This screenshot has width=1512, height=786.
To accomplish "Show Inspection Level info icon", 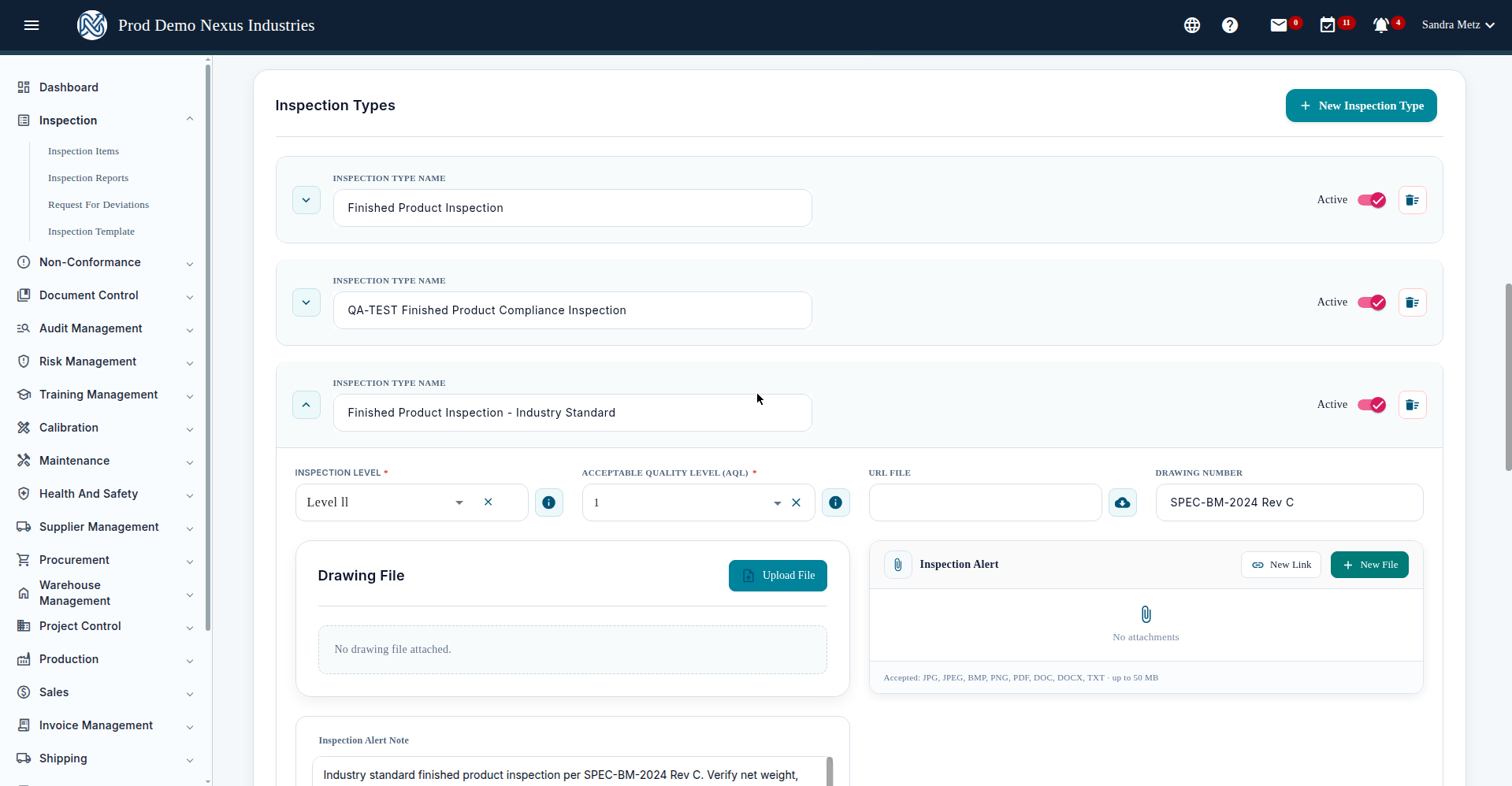I will 549,502.
